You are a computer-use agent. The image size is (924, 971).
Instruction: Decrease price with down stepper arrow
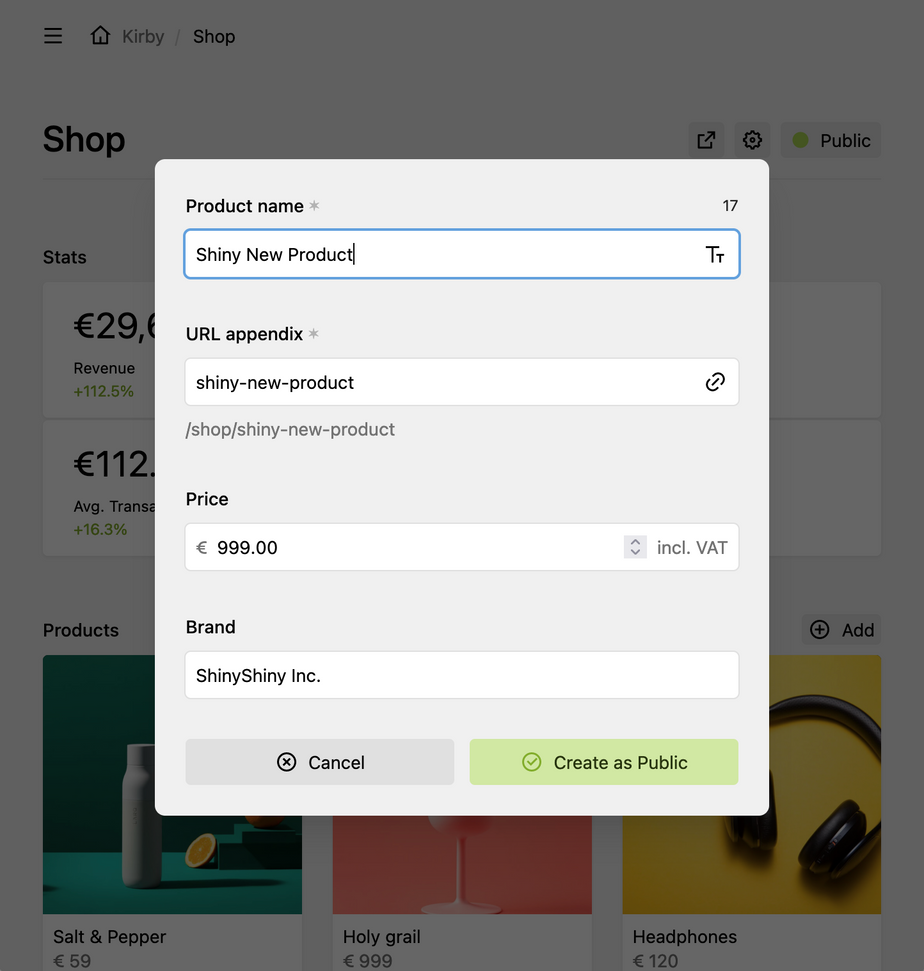(635, 553)
